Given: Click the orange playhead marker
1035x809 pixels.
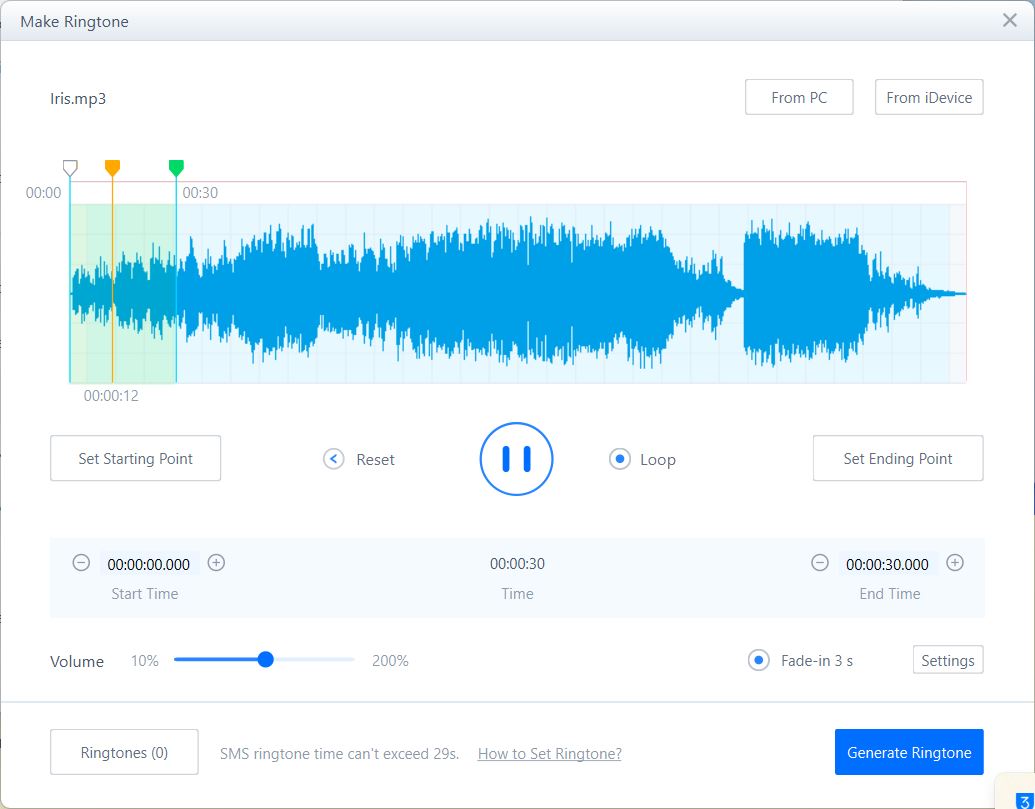Looking at the screenshot, I should 112,167.
